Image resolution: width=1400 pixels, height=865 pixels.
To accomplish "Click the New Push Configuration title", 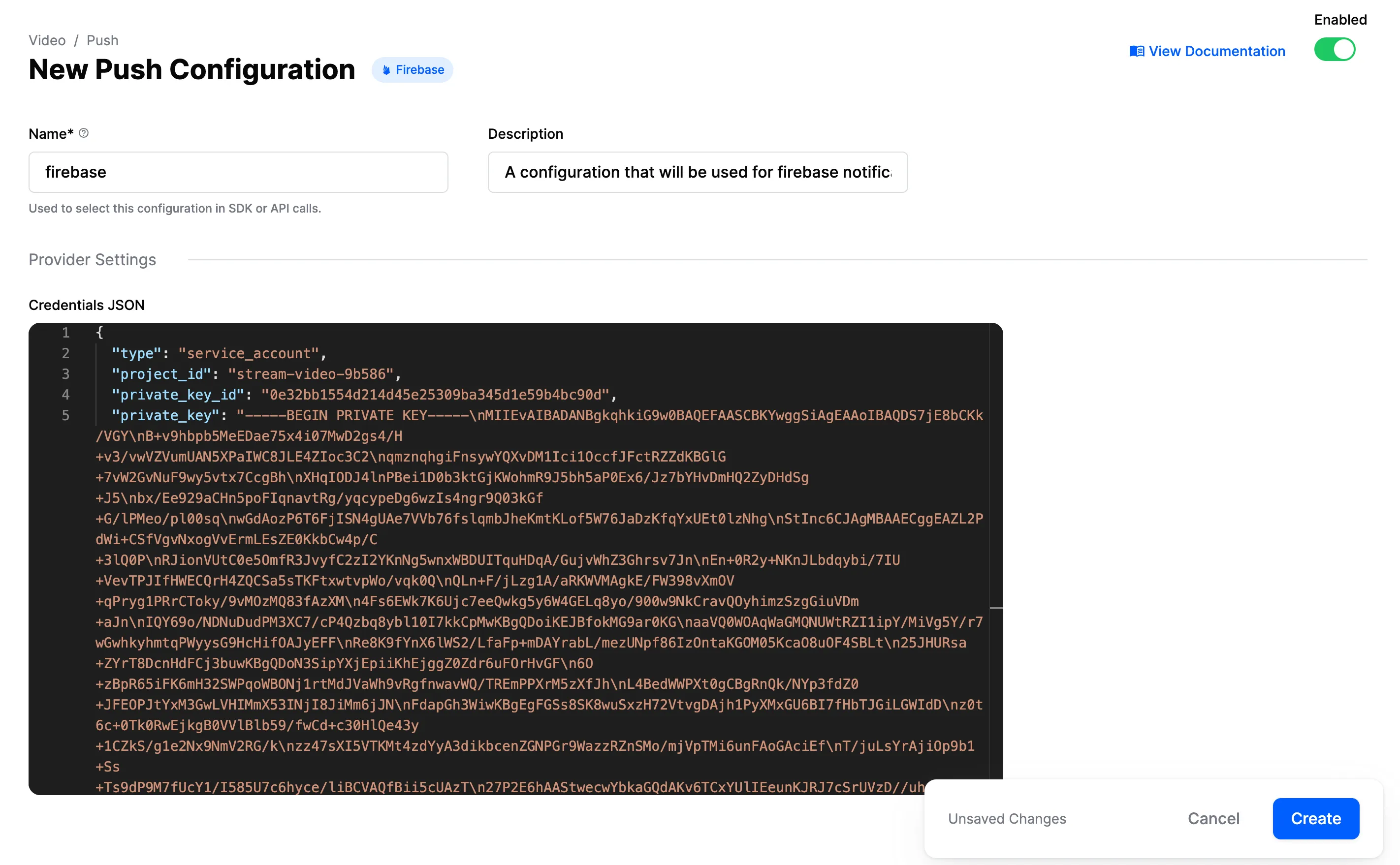I will 191,69.
